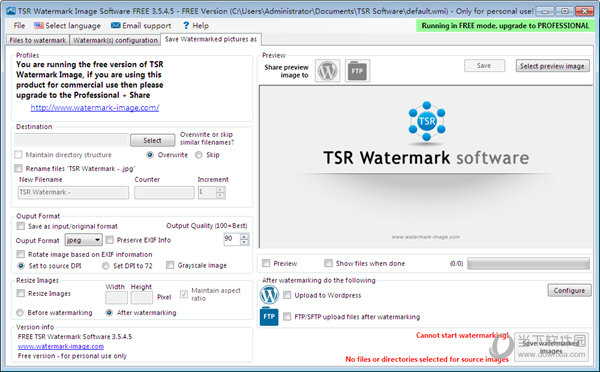Decrease Output Quality with down arrow
This screenshot has width=600, height=372.
(244, 242)
